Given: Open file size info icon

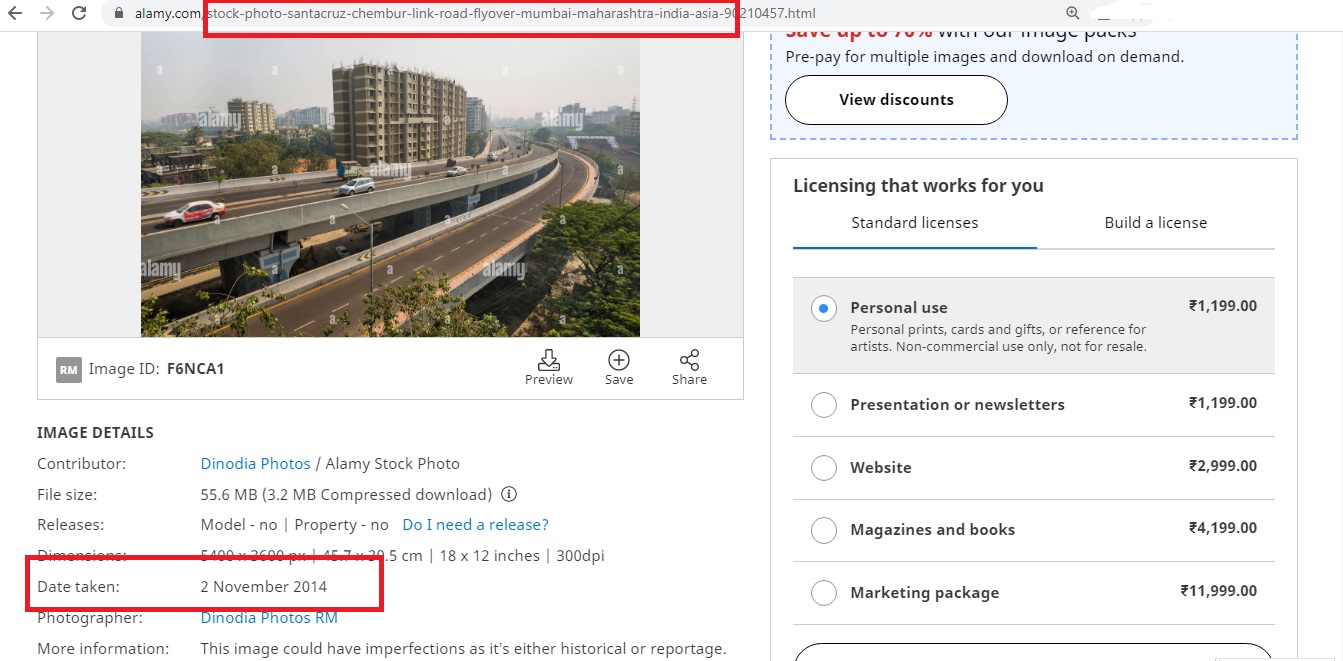Looking at the screenshot, I should [x=508, y=494].
